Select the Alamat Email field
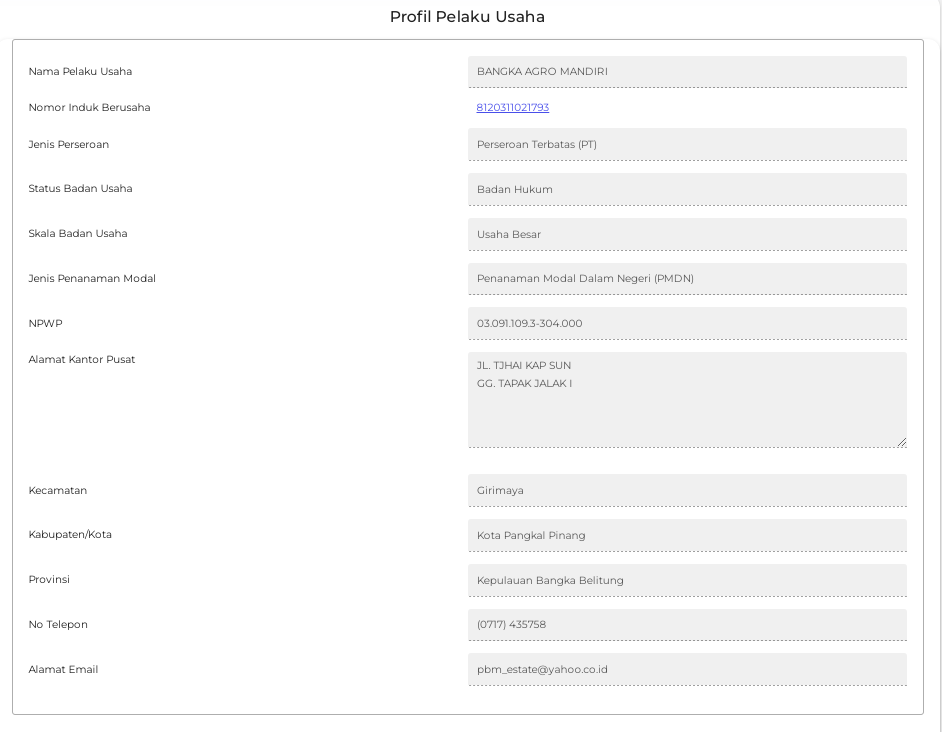Viewport: 942px width, 732px height. point(687,669)
